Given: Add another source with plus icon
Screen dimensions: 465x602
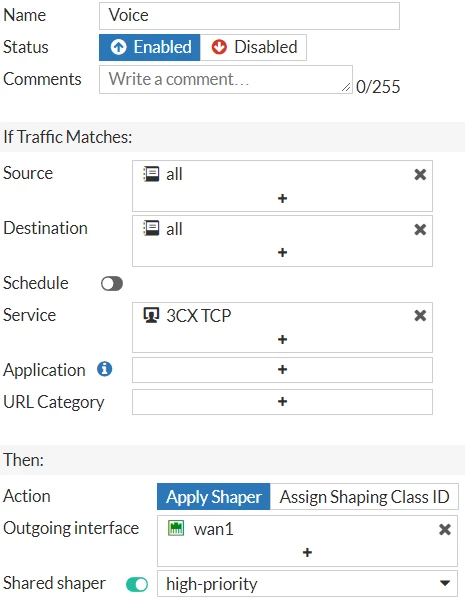Looking at the screenshot, I should click(x=282, y=198).
